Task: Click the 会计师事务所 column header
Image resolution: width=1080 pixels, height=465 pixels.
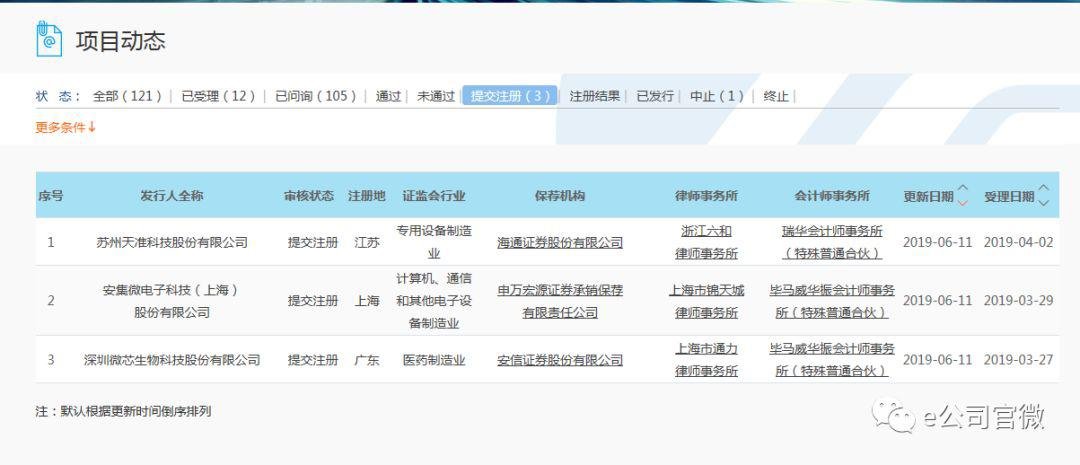Action: pyautogui.click(x=832, y=196)
